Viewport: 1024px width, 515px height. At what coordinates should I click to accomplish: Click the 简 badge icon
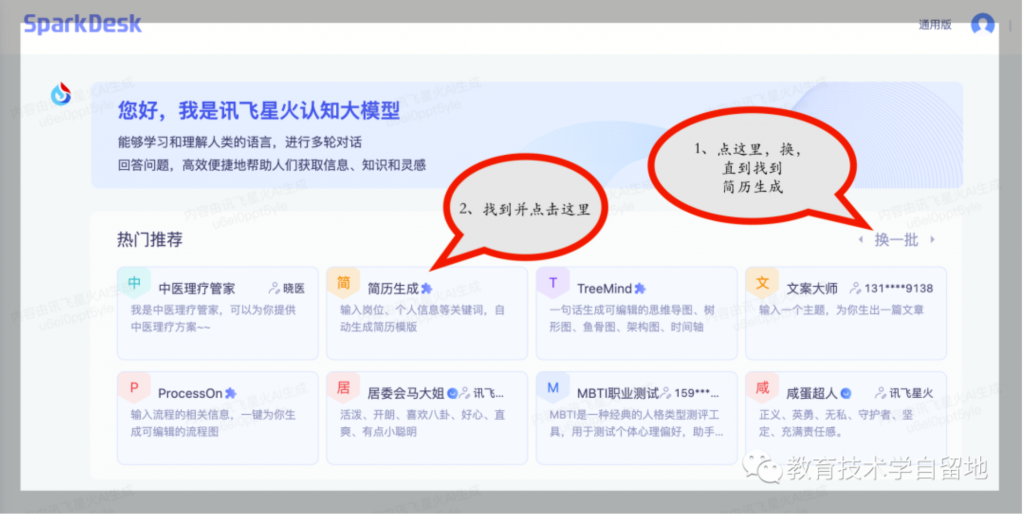344,283
